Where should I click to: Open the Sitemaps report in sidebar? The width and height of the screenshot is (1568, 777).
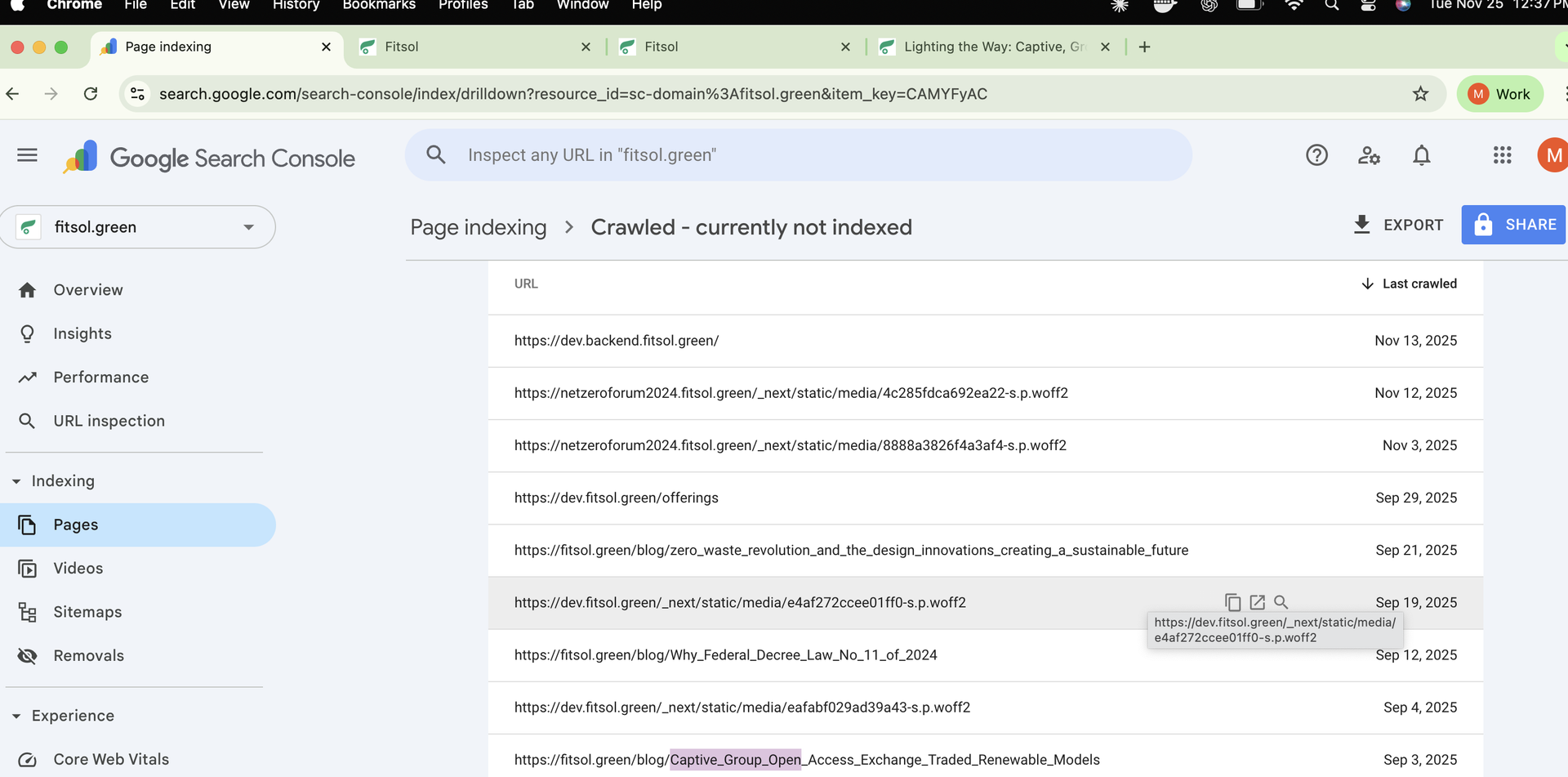pos(87,611)
